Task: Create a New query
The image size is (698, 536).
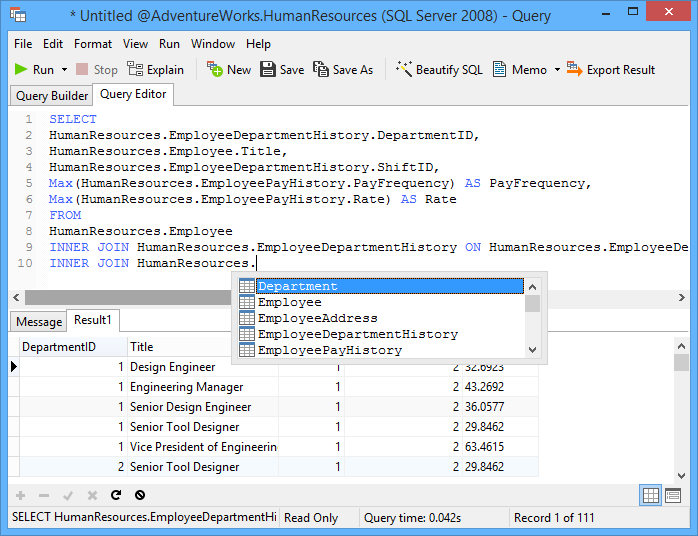Action: 229,70
